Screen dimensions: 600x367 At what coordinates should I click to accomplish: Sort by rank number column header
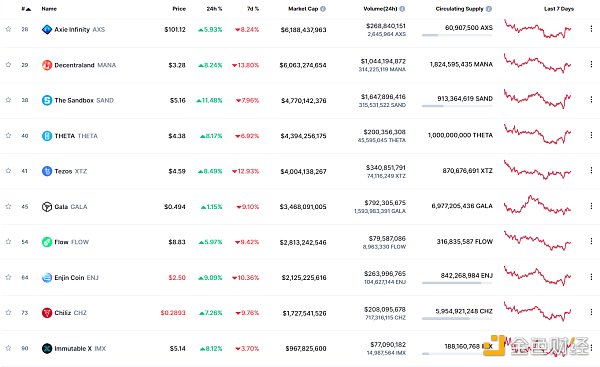[x=26, y=9]
